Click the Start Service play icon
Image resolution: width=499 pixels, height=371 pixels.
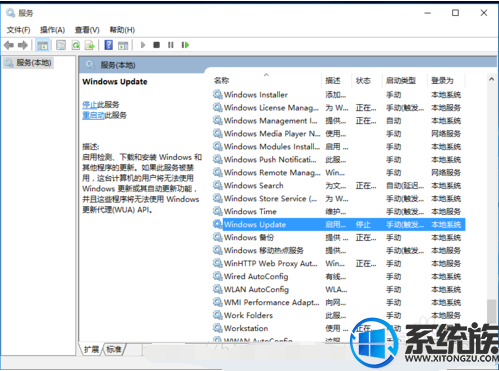143,45
